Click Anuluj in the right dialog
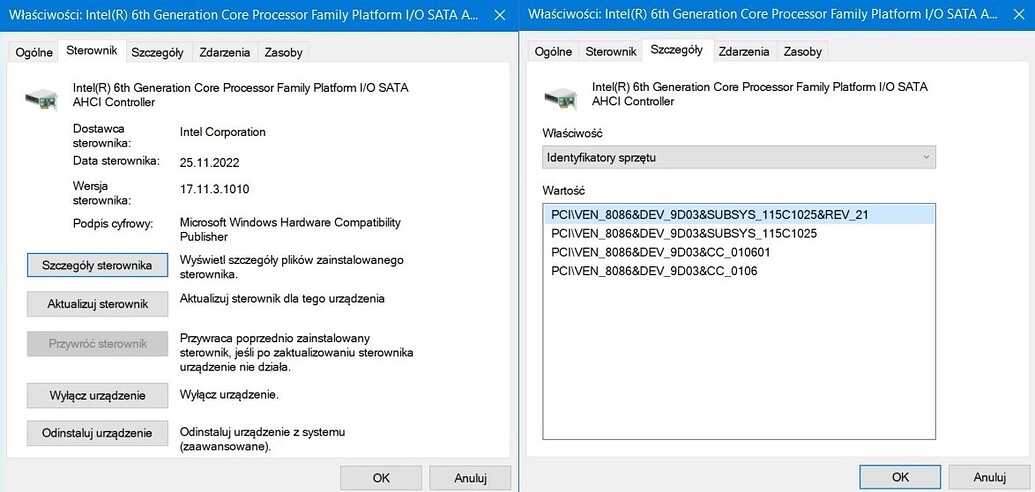This screenshot has width=1035, height=492. pyautogui.click(x=989, y=477)
